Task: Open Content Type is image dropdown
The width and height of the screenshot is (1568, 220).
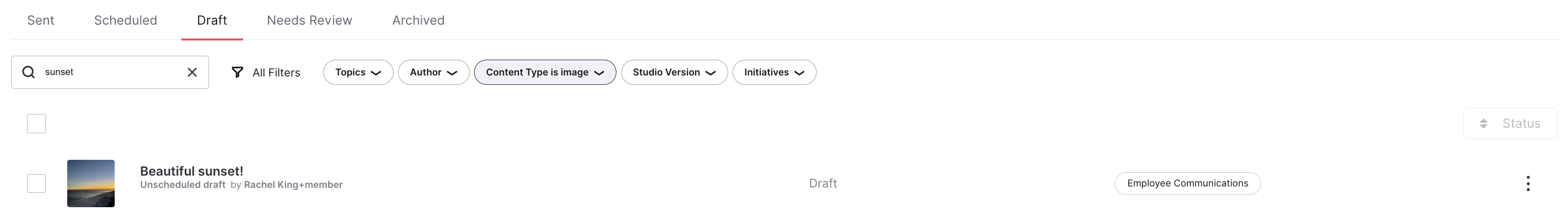Action: tap(545, 73)
